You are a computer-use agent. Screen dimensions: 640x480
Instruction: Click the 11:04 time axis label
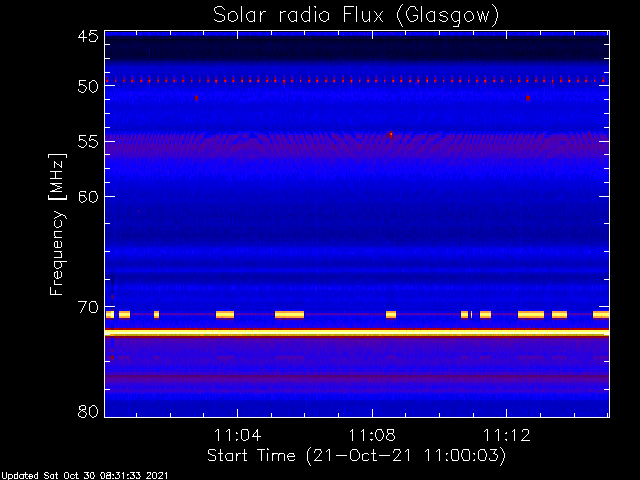(237, 436)
